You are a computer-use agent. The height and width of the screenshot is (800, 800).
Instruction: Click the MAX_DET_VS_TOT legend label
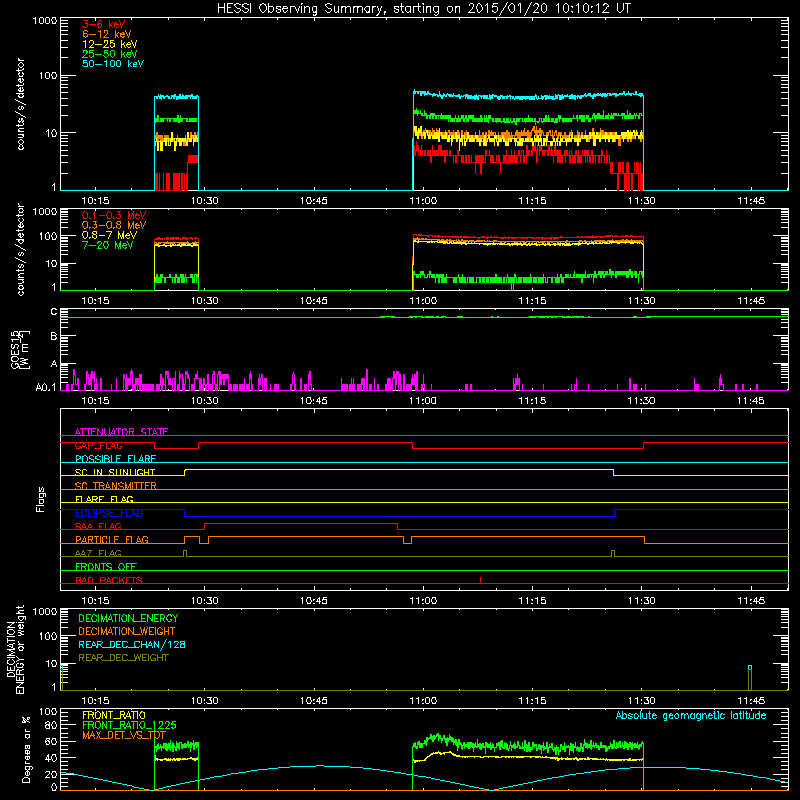[x=124, y=735]
